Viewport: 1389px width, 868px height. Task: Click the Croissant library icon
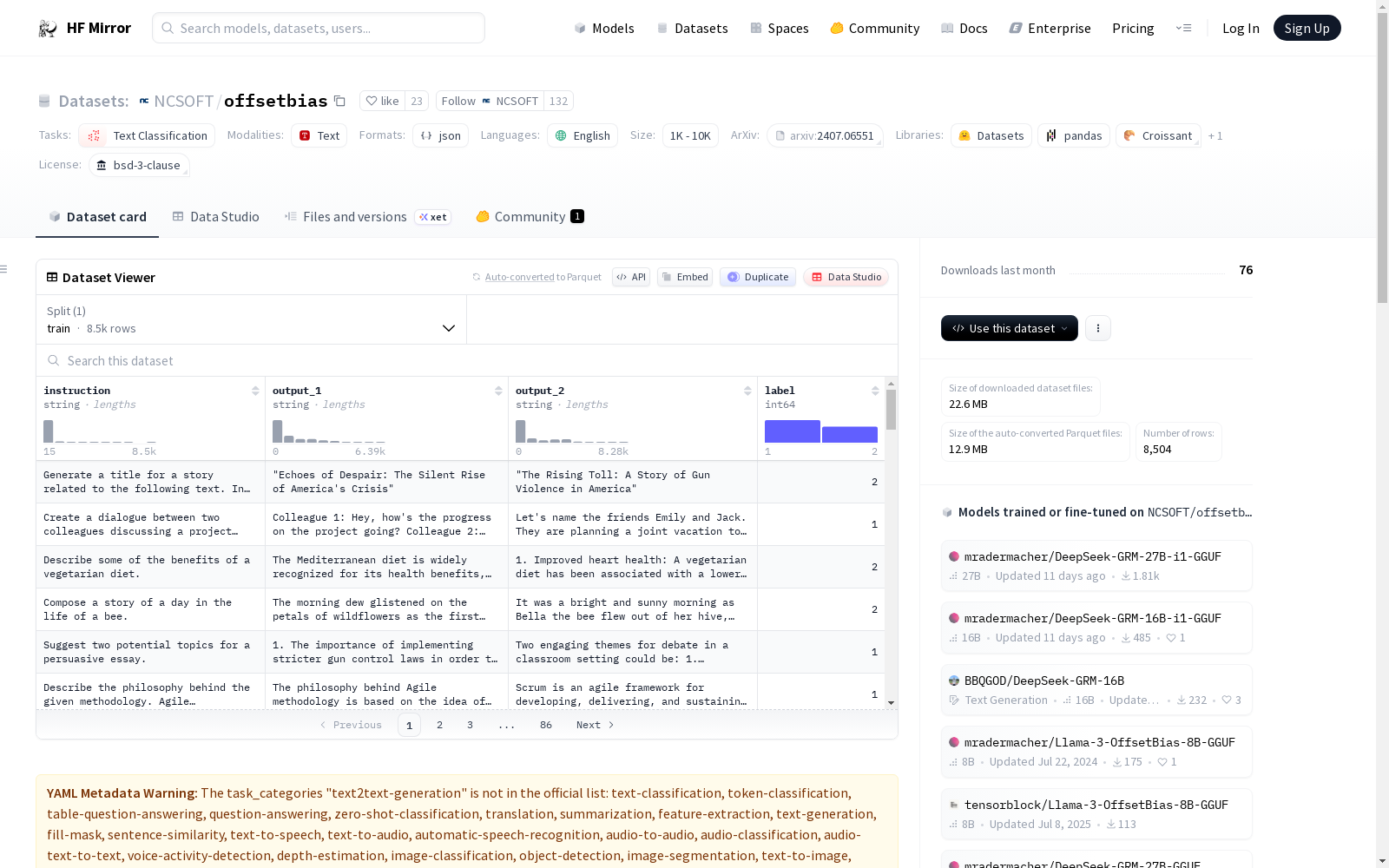click(1129, 135)
